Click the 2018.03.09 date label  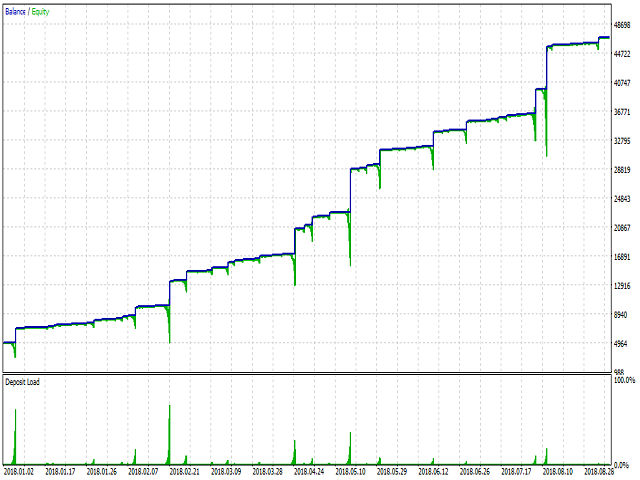[x=226, y=472]
